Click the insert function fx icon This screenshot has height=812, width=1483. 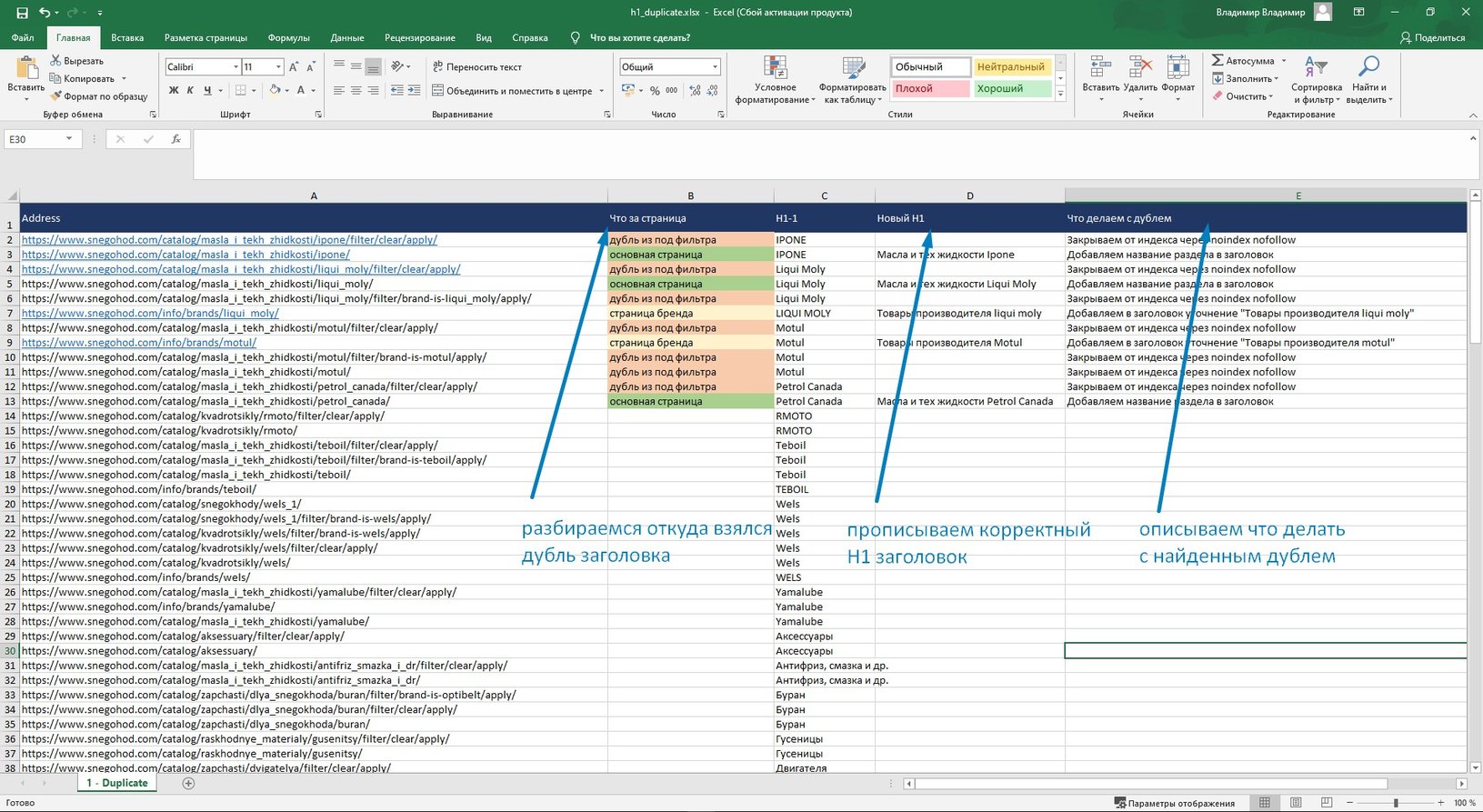[x=175, y=139]
